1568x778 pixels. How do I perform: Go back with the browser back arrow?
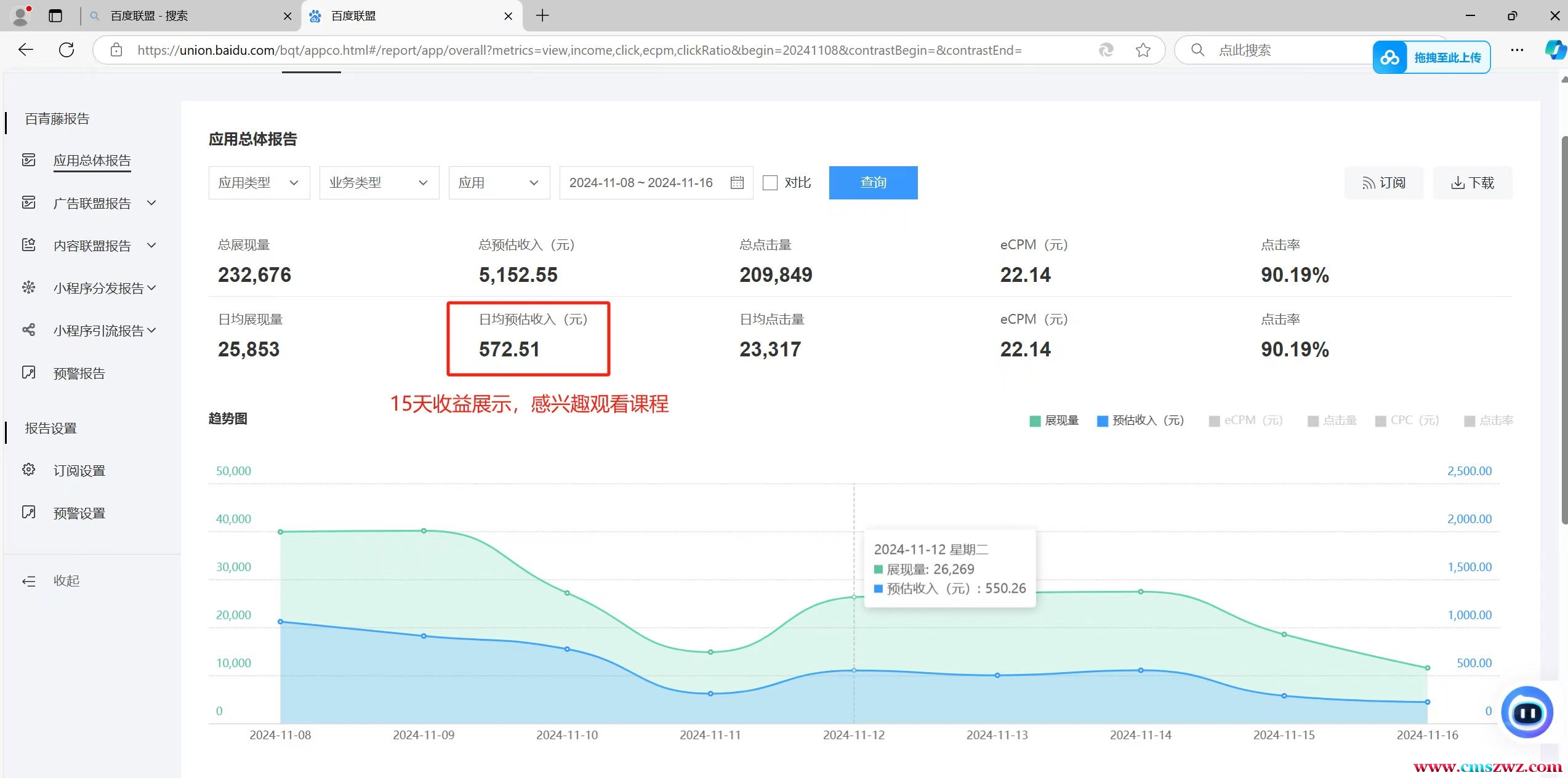pos(26,50)
